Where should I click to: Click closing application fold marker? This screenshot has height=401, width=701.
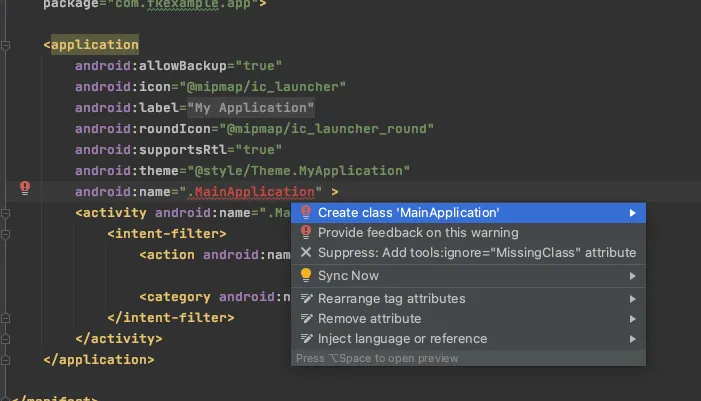[5, 360]
